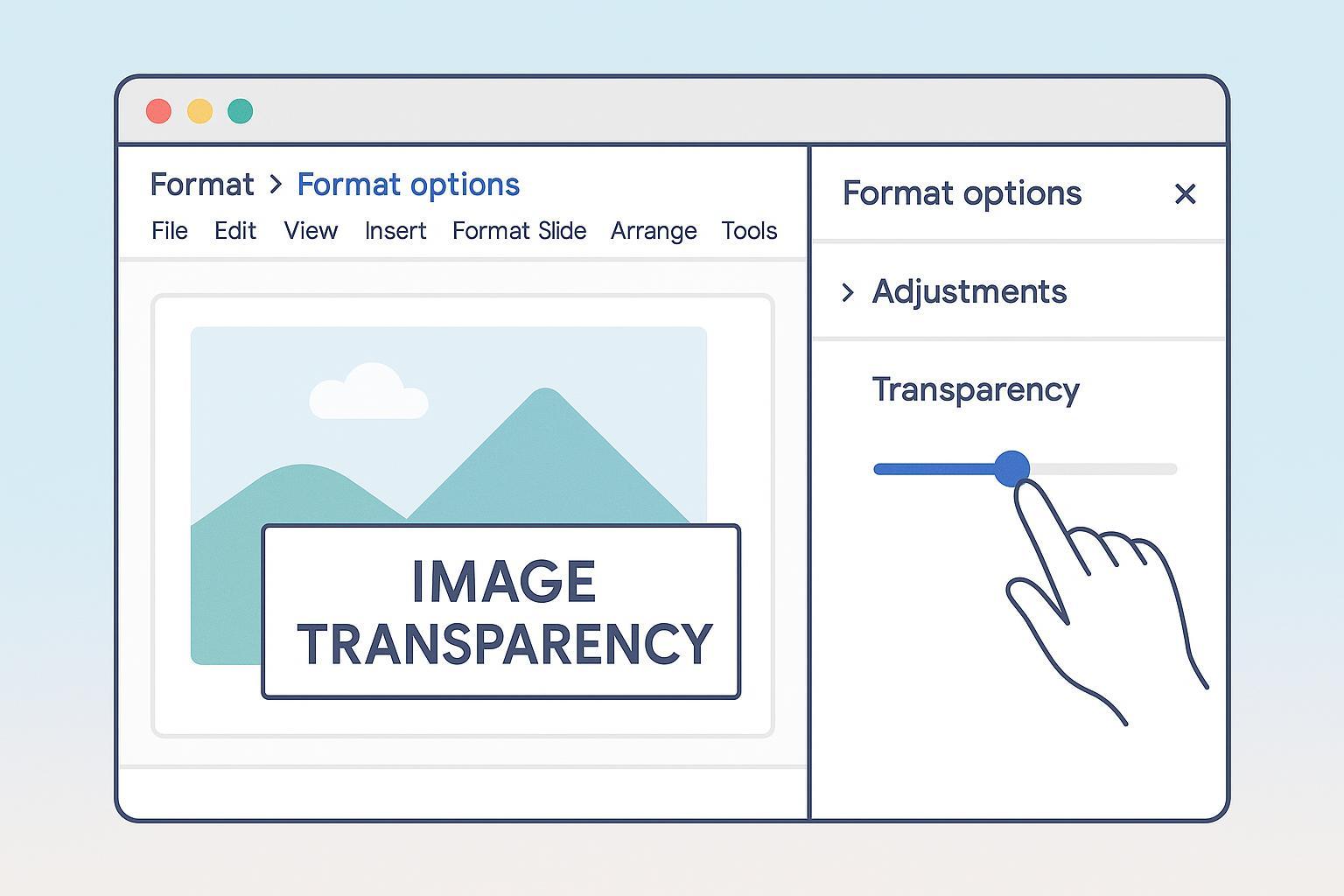Click the blue Format options breadcrumb link
Viewport: 1344px width, 896px height.
coord(408,185)
